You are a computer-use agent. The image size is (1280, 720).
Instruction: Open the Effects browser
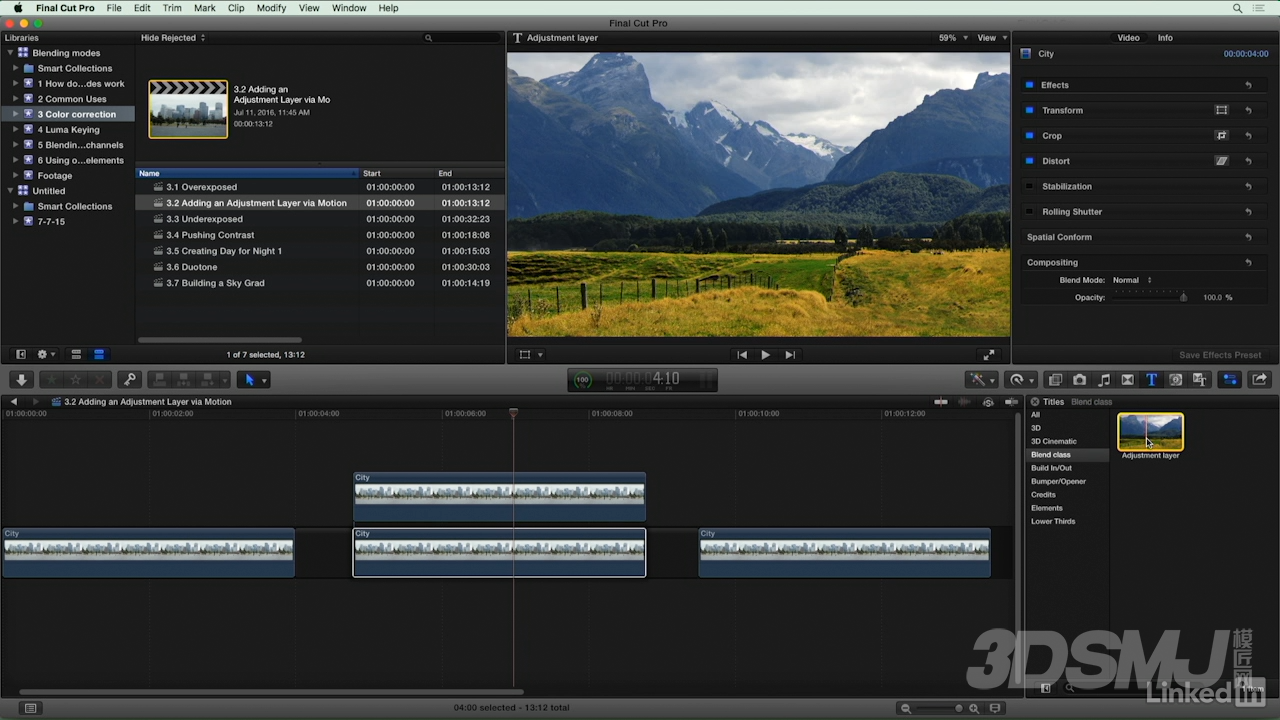click(1055, 379)
